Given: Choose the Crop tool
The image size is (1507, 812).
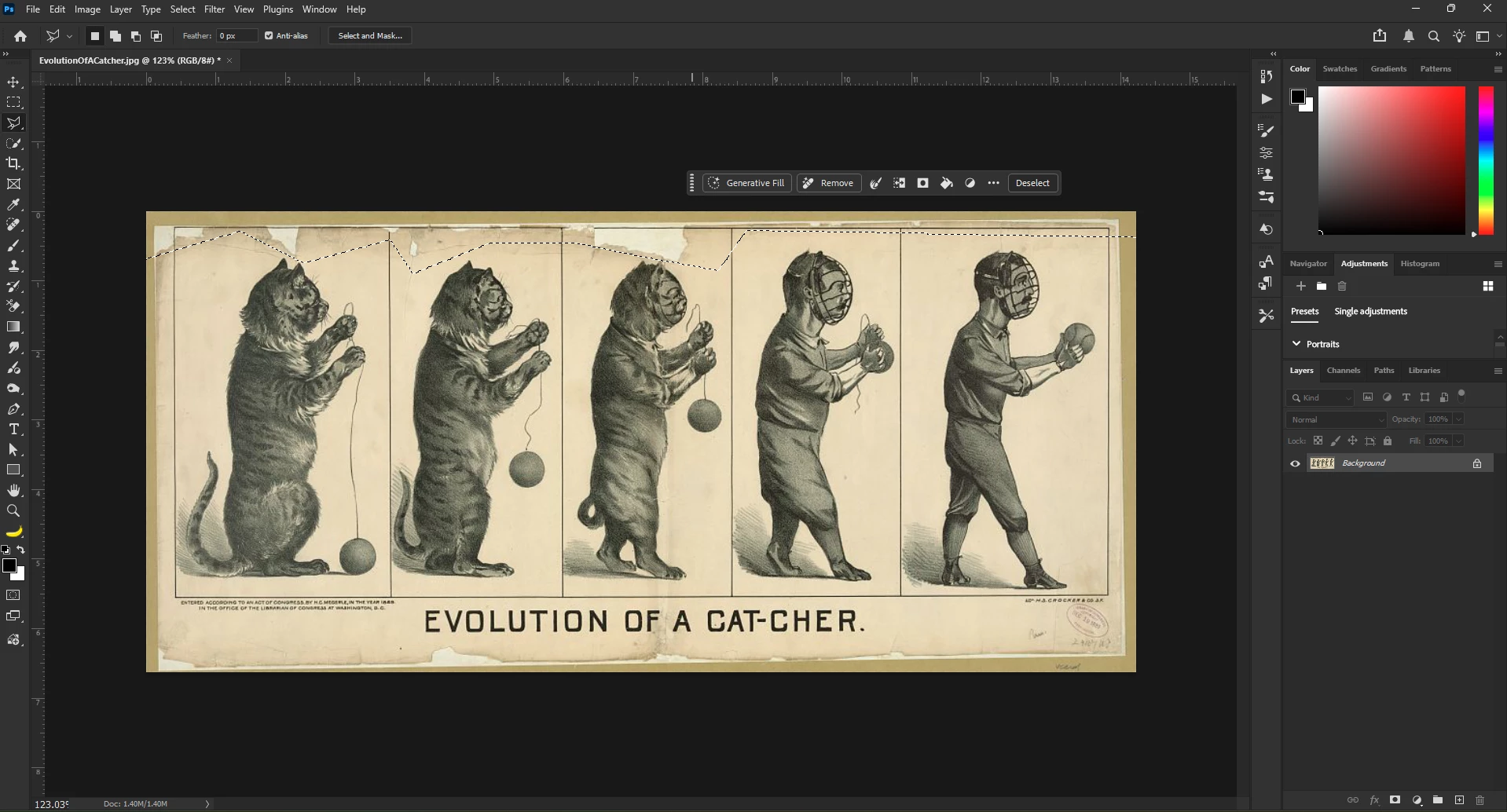Looking at the screenshot, I should [x=13, y=163].
